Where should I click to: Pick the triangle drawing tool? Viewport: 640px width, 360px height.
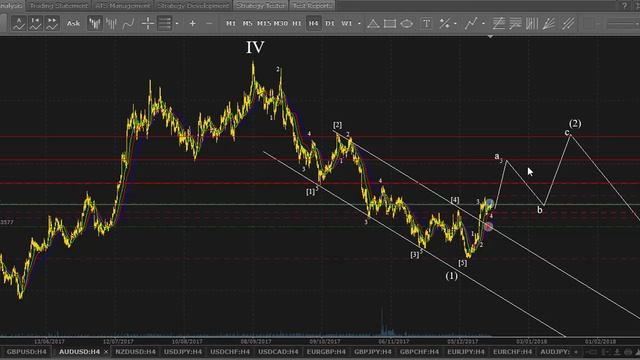click(373, 23)
